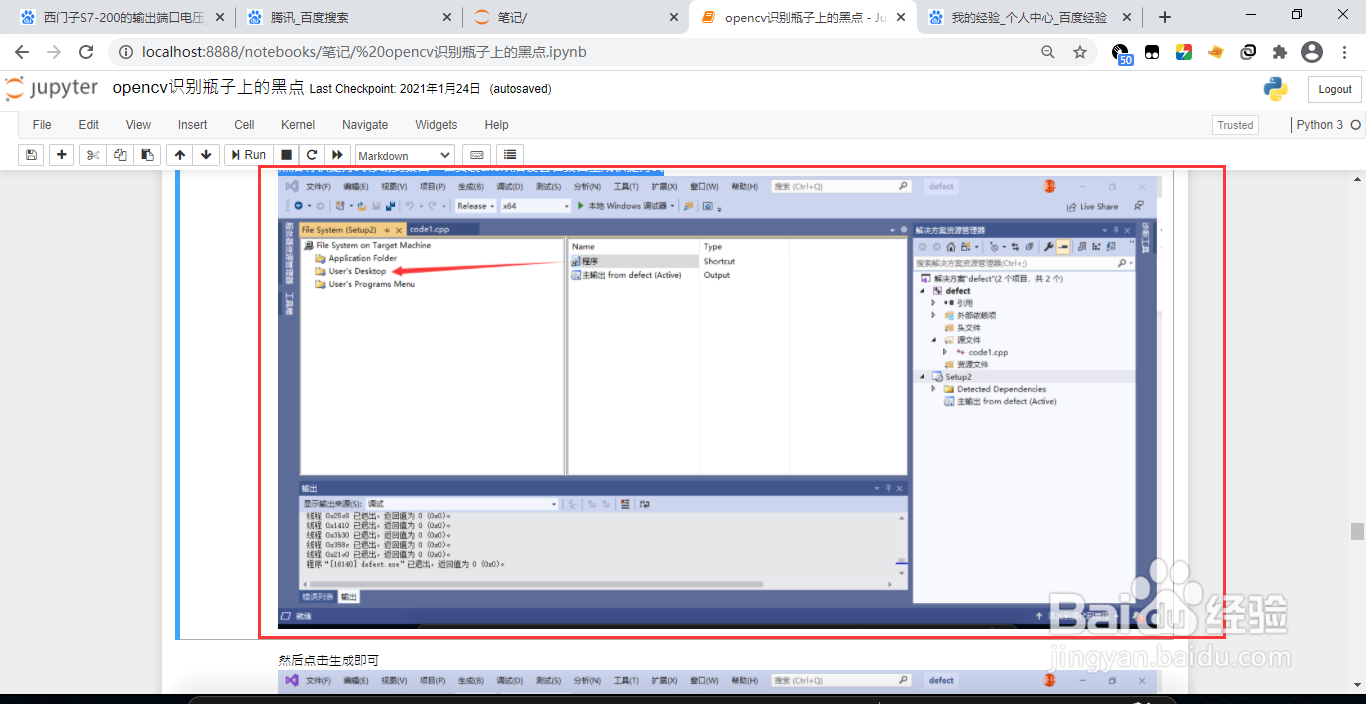Viewport: 1366px width, 704px height.
Task: Restart kernel and re-run the whole notebook
Action: click(x=338, y=155)
